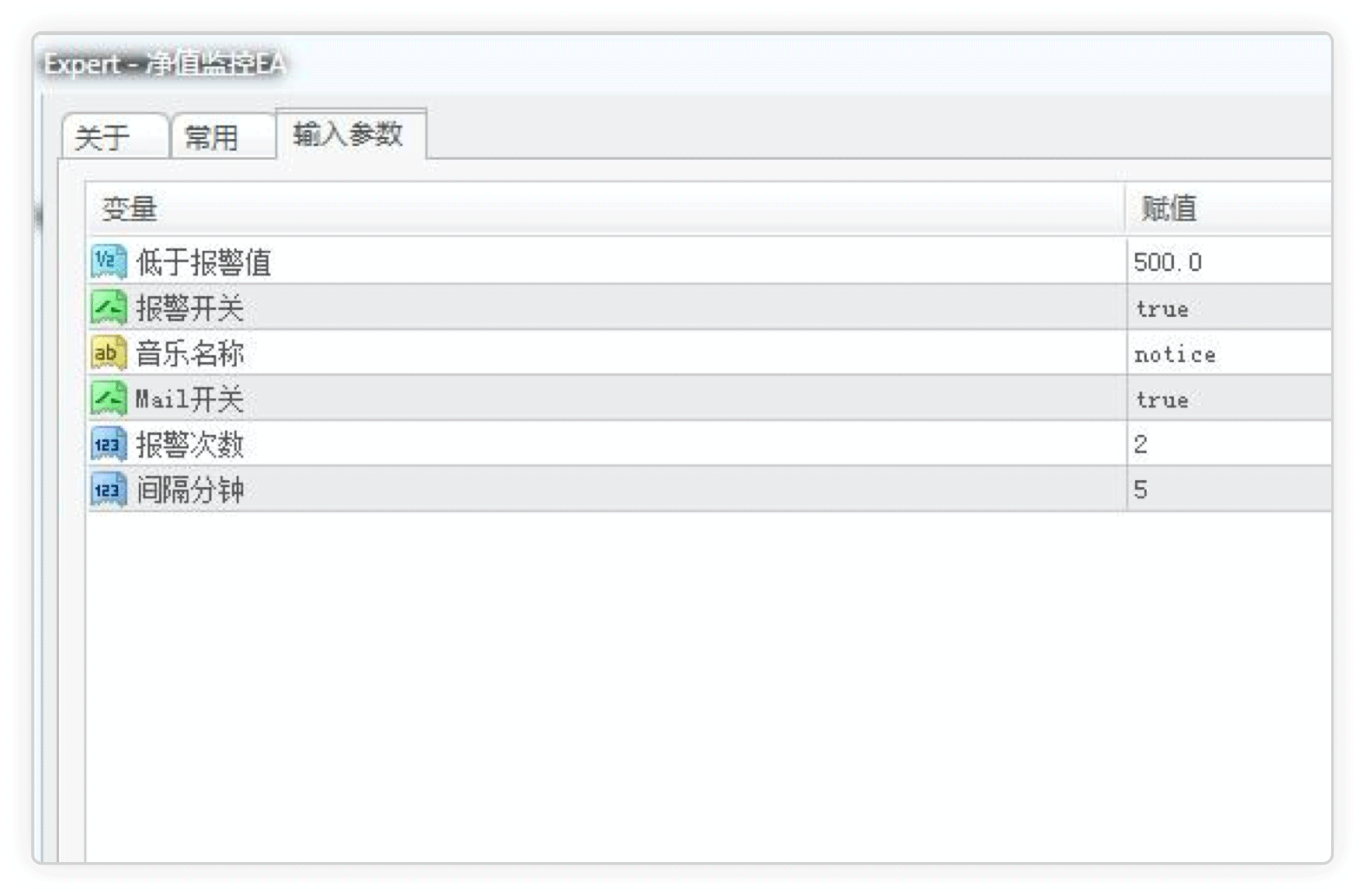This screenshot has height=896, width=1365.
Task: Select the 输入参数 tab
Action: point(350,134)
